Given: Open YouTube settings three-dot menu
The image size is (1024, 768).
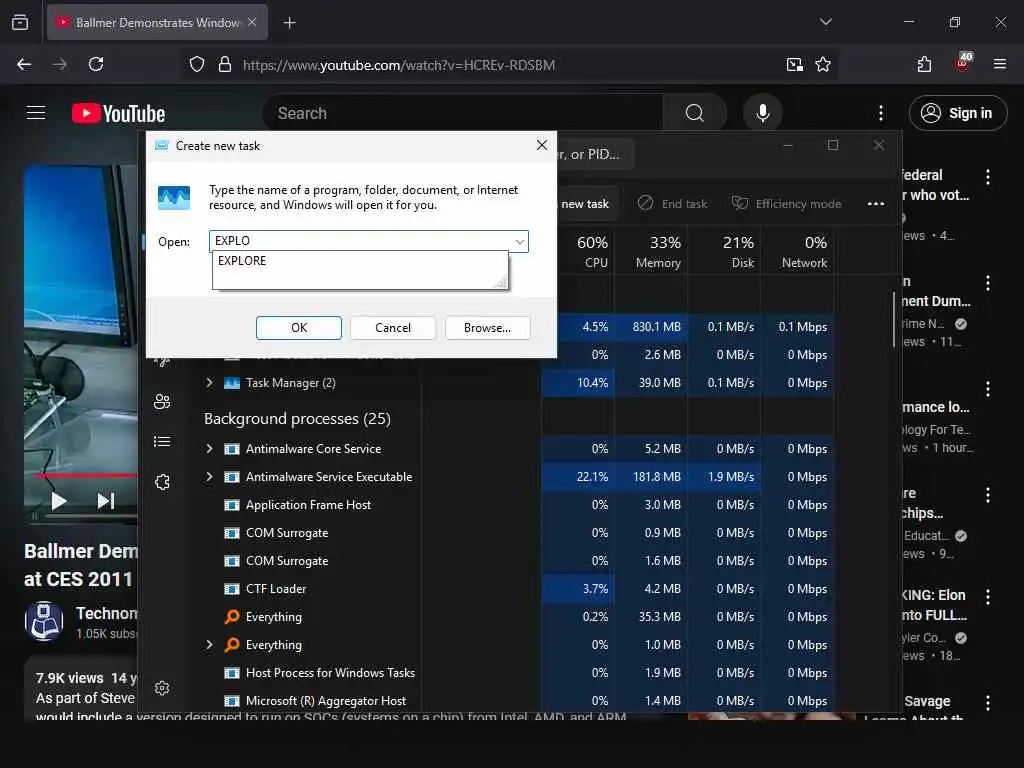Looking at the screenshot, I should [880, 113].
